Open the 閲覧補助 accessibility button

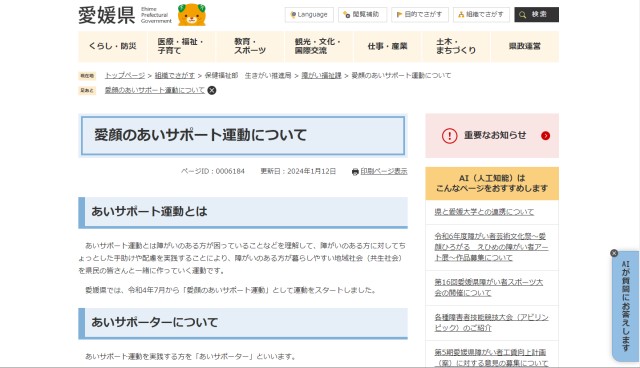point(362,15)
